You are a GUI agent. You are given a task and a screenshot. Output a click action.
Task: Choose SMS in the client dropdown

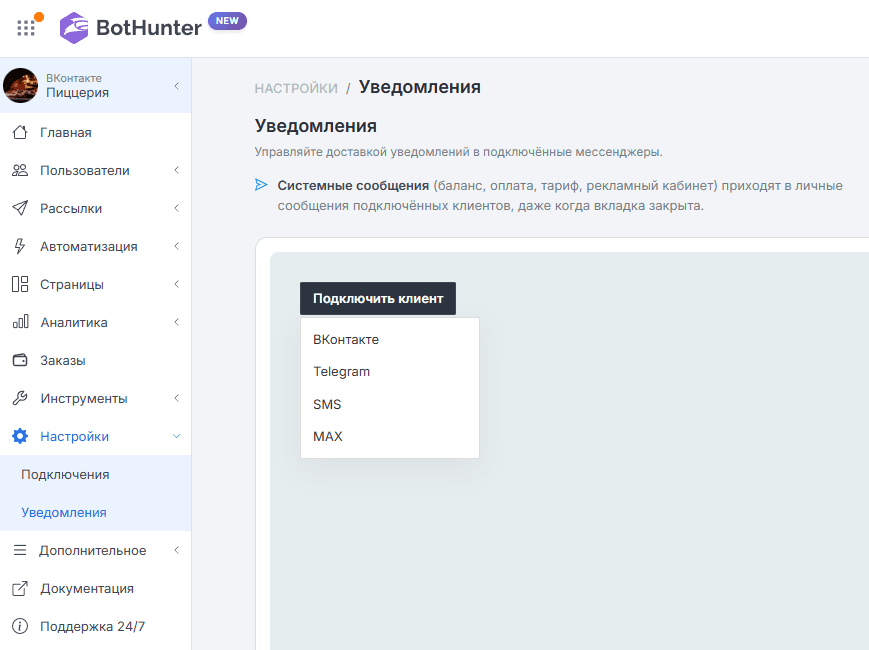point(390,405)
